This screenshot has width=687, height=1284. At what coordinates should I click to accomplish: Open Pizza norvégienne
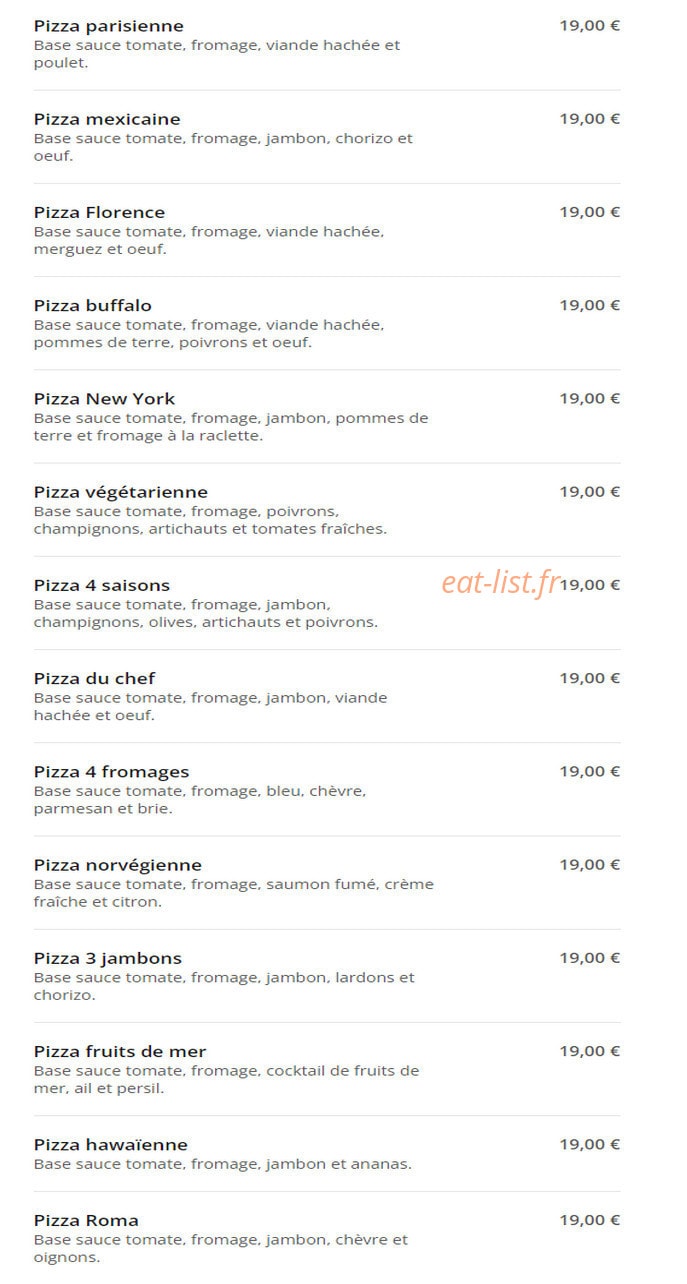[x=118, y=865]
